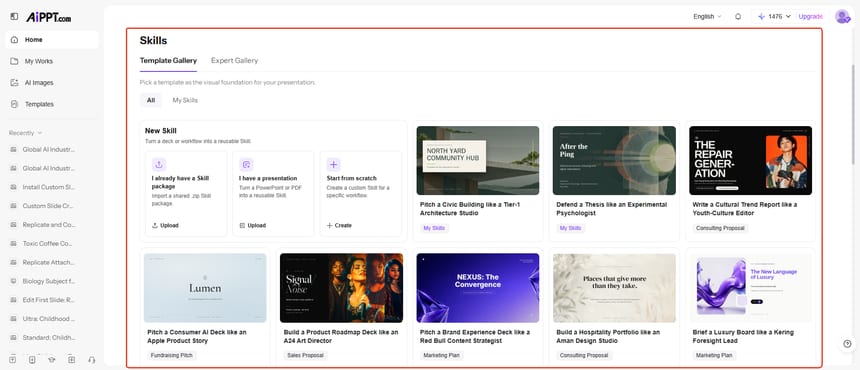The height and width of the screenshot is (370, 860).
Task: Click the Upgrade link
Action: click(x=810, y=16)
